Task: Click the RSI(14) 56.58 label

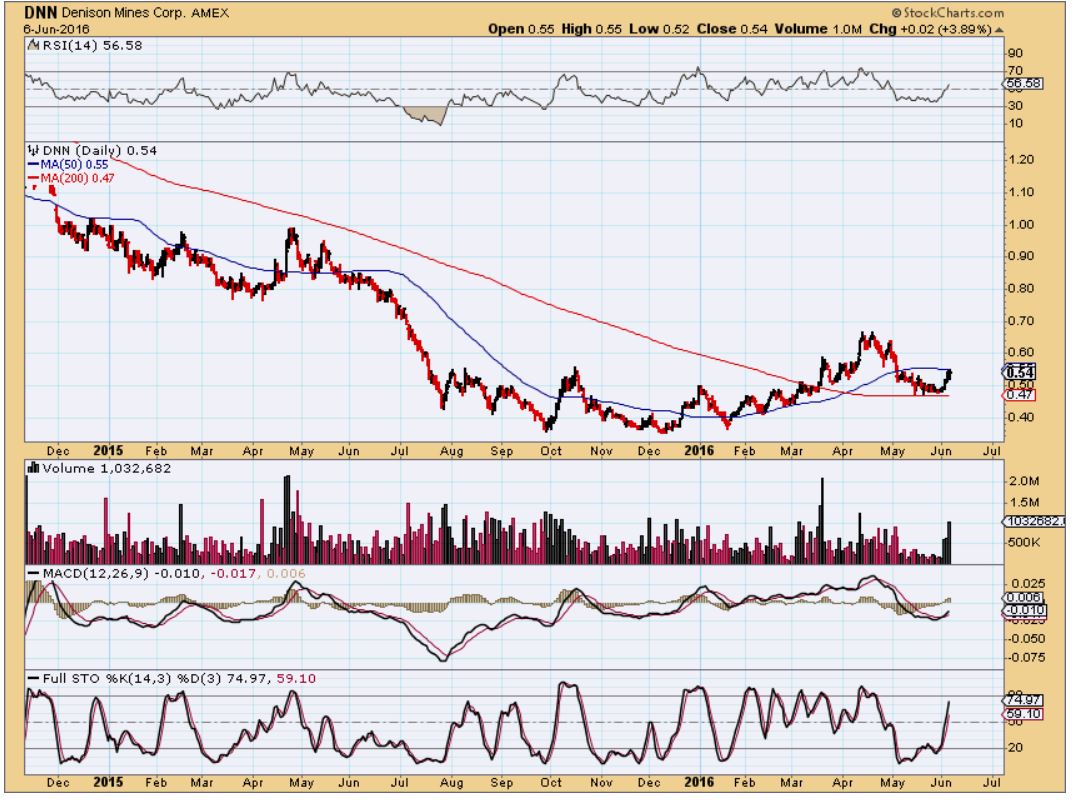Action: click(93, 46)
